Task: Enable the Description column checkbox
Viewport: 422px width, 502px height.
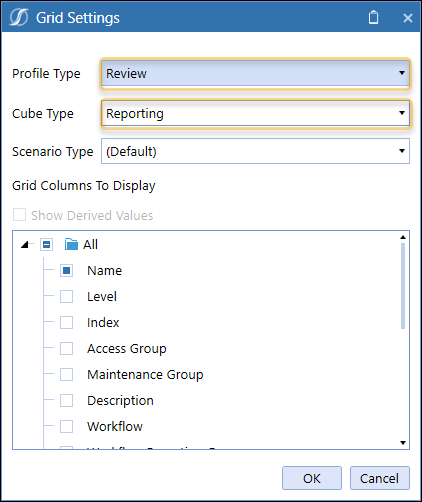Action: pos(66,401)
